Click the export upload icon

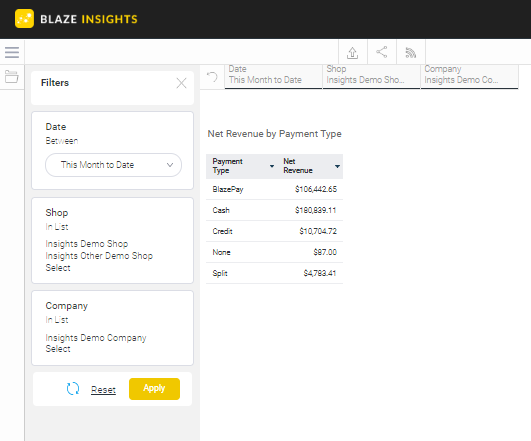[353, 52]
